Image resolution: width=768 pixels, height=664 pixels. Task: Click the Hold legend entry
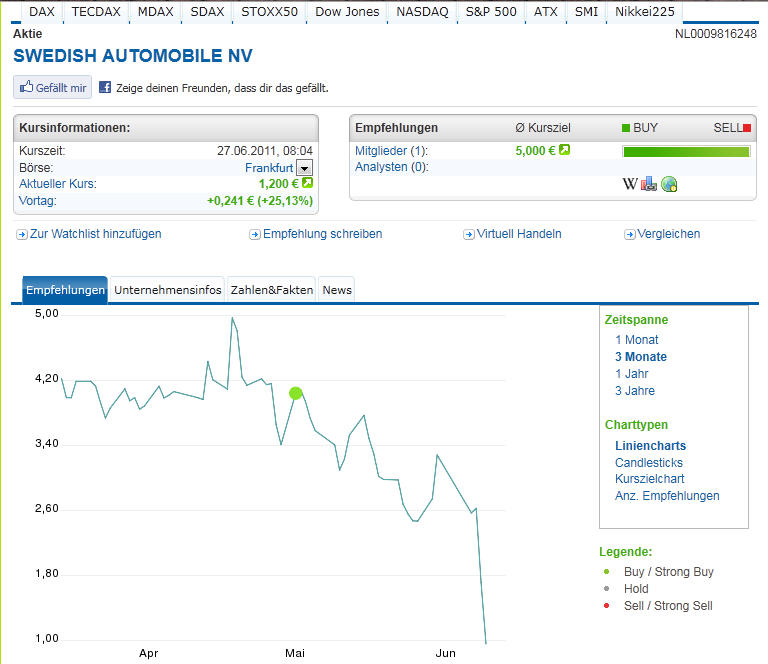click(636, 589)
